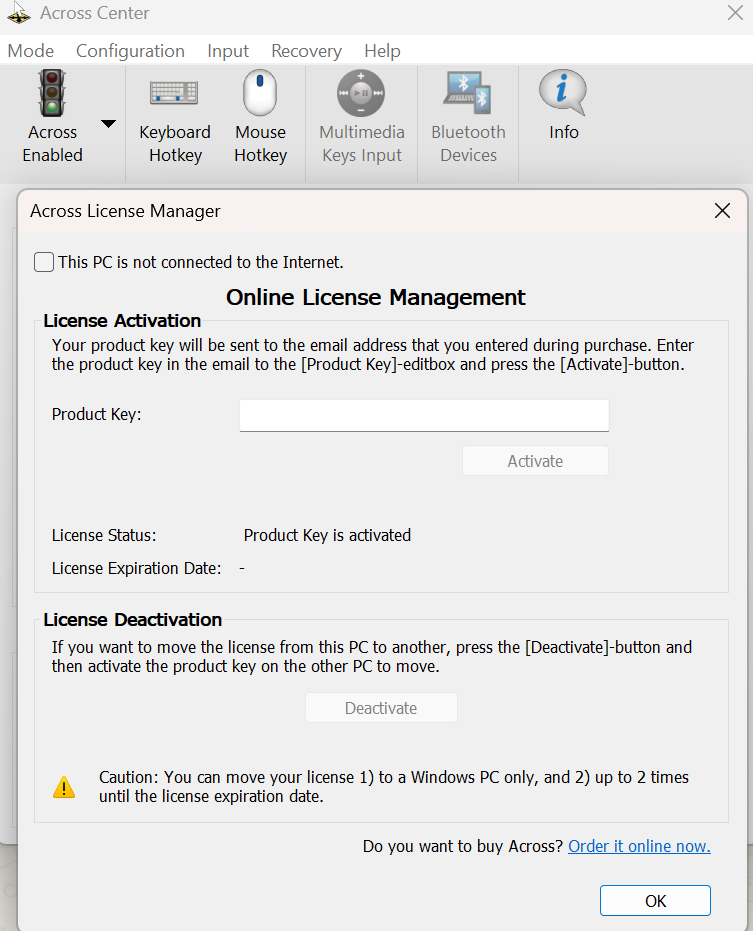The height and width of the screenshot is (931, 753).
Task: Open the Mode menu
Action: click(31, 51)
